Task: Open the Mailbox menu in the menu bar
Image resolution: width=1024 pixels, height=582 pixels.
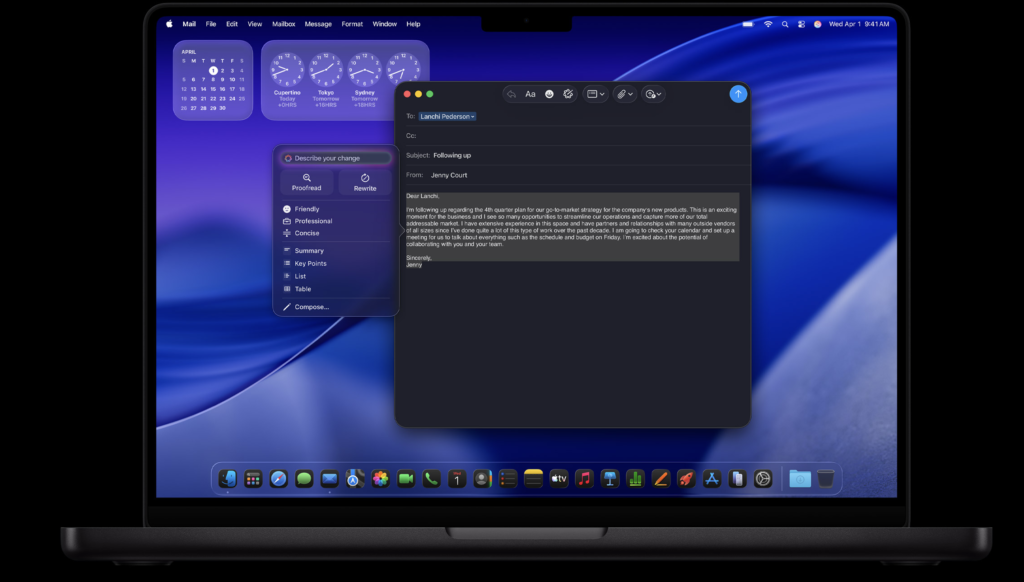Action: tap(283, 24)
